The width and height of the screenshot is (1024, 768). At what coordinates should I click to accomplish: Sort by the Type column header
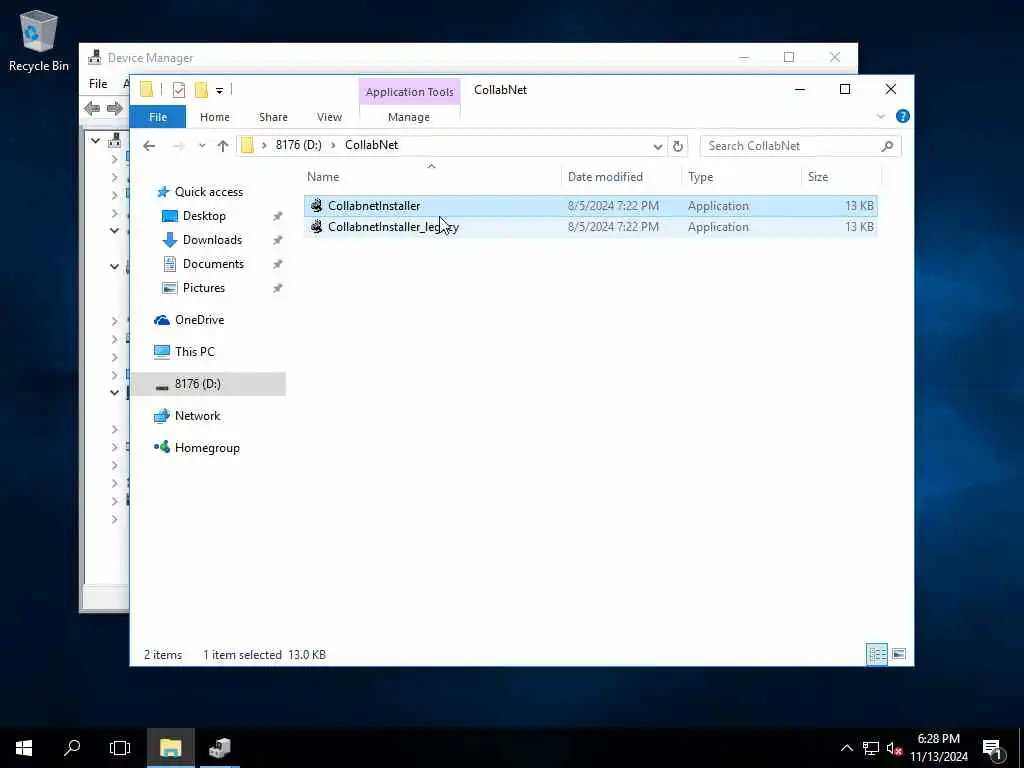[741, 177]
